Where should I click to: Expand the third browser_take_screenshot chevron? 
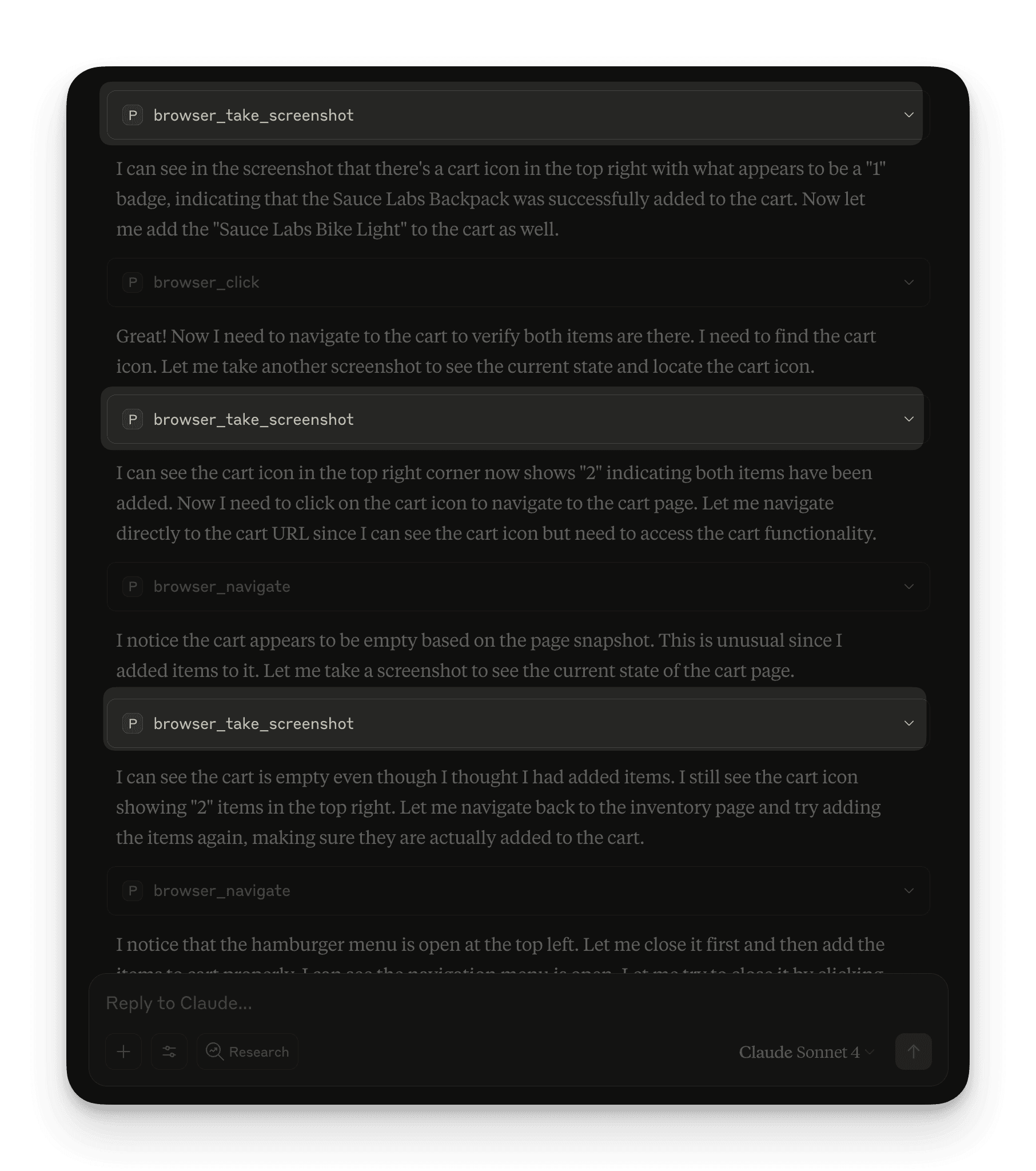pyautogui.click(x=909, y=723)
